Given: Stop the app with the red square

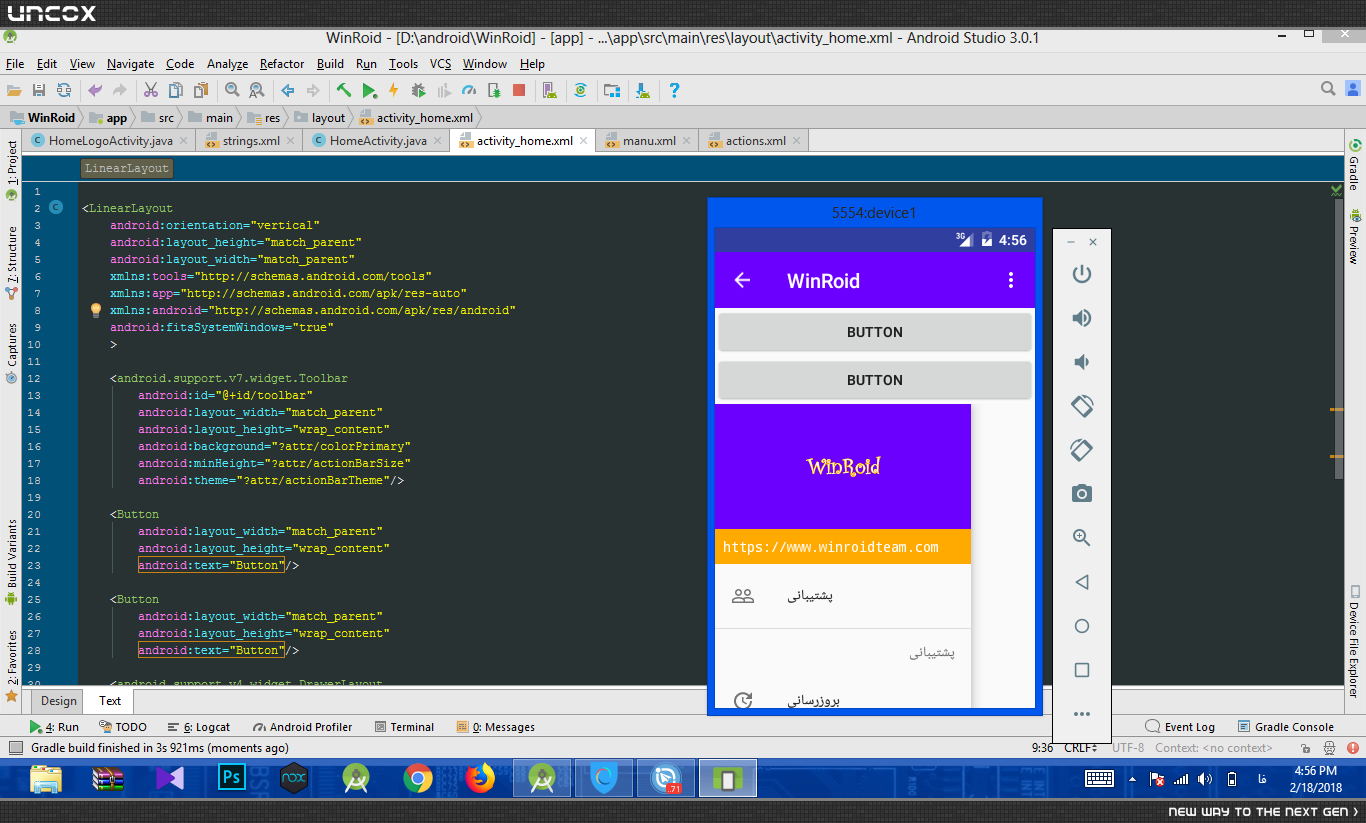Looking at the screenshot, I should coord(519,90).
